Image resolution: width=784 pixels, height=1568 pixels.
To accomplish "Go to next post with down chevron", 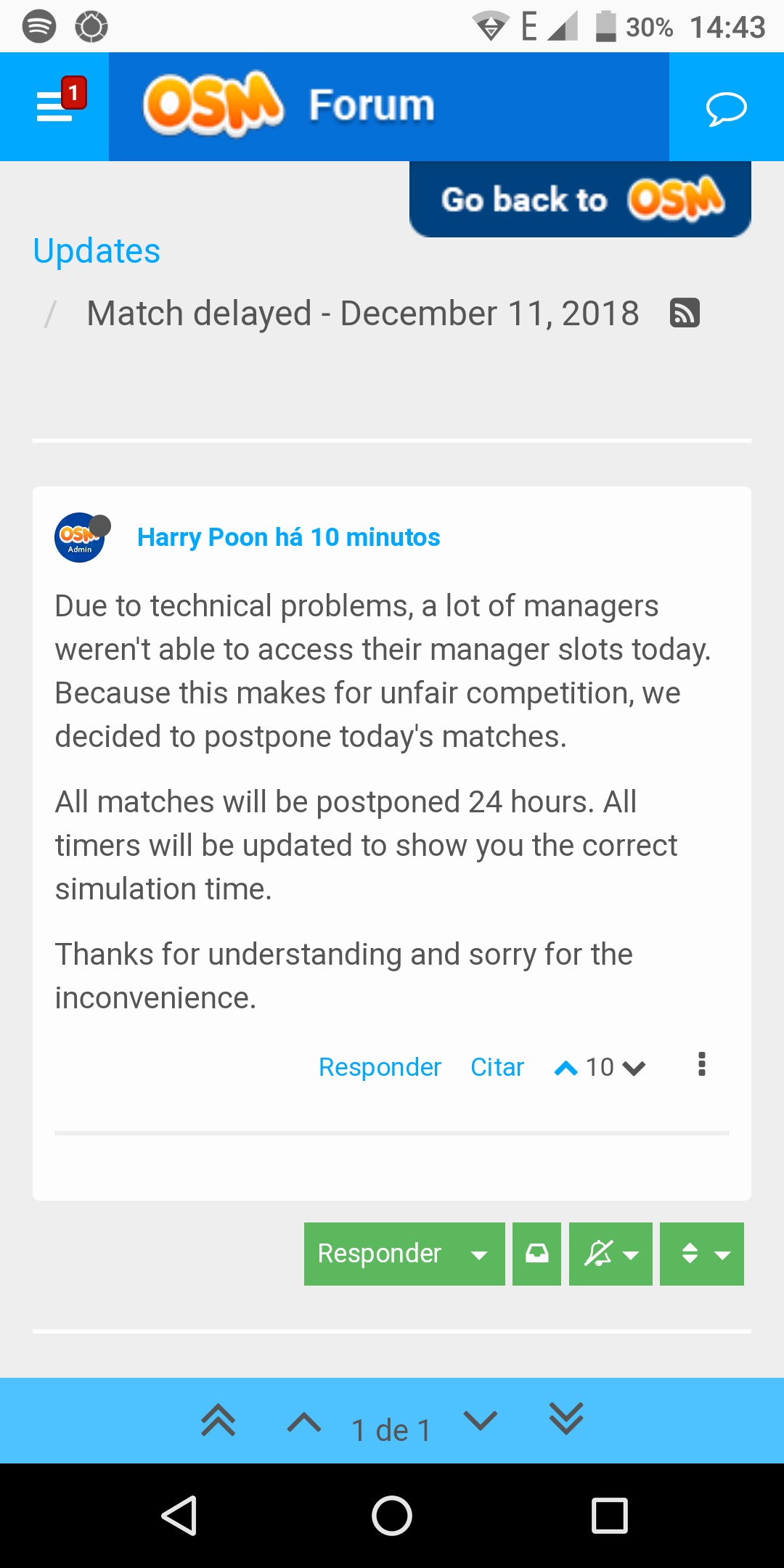I will pos(481,1420).
